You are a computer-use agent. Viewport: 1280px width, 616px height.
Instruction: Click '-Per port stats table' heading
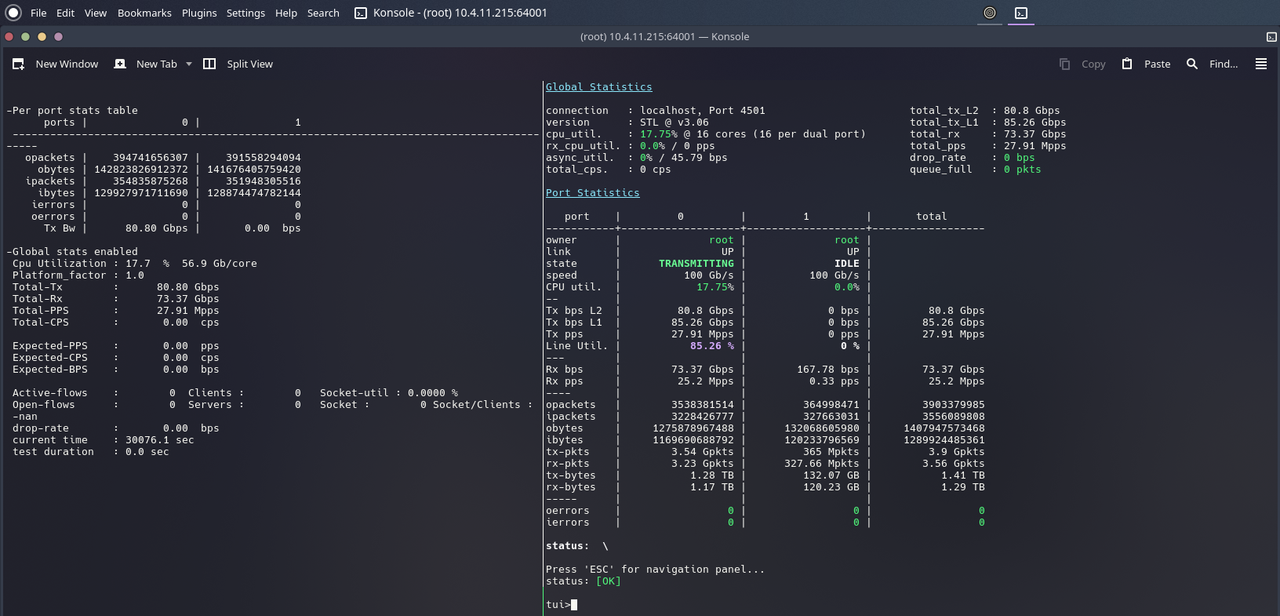72,111
